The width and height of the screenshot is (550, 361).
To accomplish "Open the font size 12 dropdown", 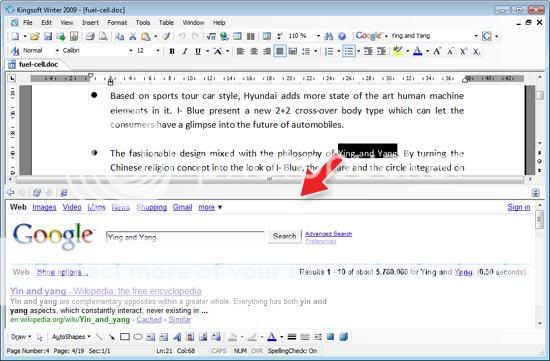I will (158, 51).
